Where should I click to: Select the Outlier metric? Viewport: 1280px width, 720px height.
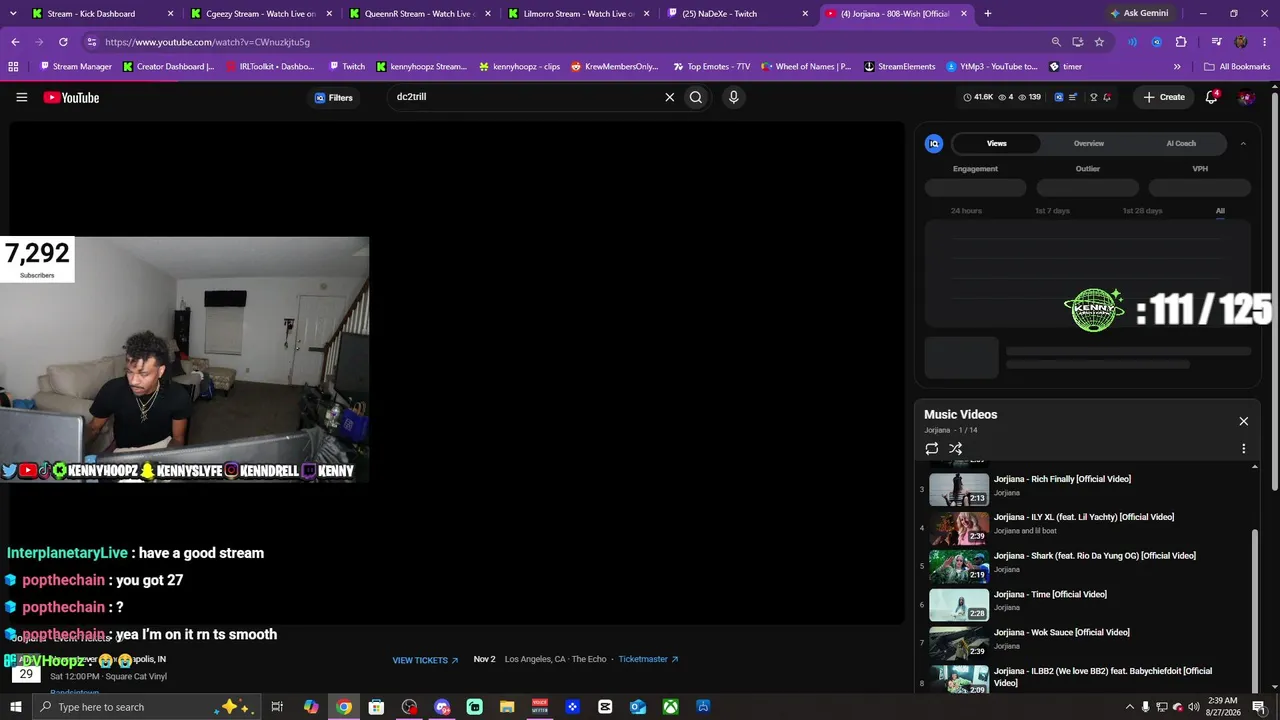tap(1088, 169)
